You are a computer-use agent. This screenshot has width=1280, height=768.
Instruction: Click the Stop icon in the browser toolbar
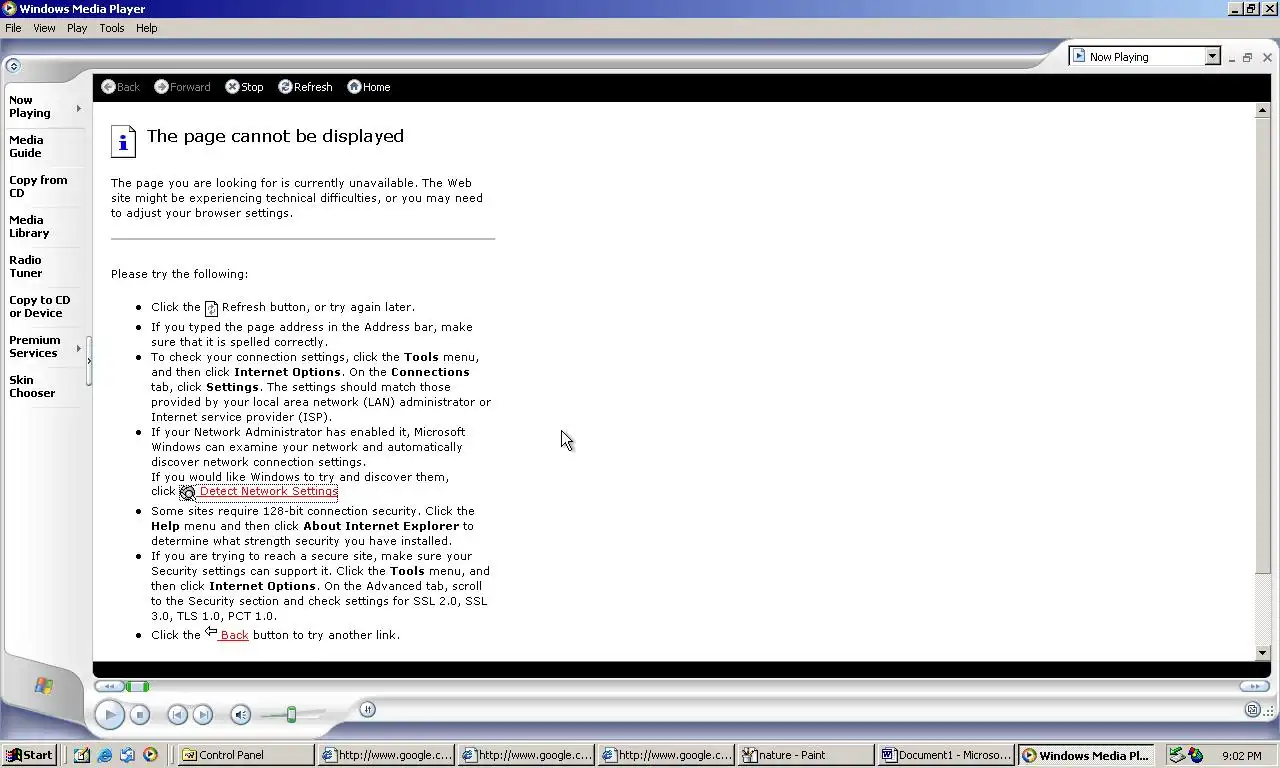[232, 87]
